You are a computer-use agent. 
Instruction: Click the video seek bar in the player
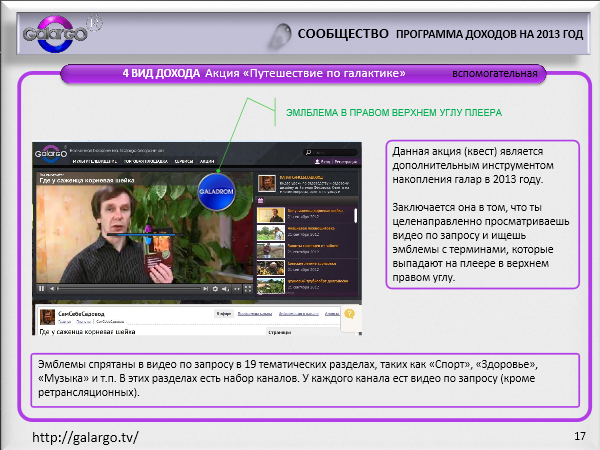(x=129, y=289)
